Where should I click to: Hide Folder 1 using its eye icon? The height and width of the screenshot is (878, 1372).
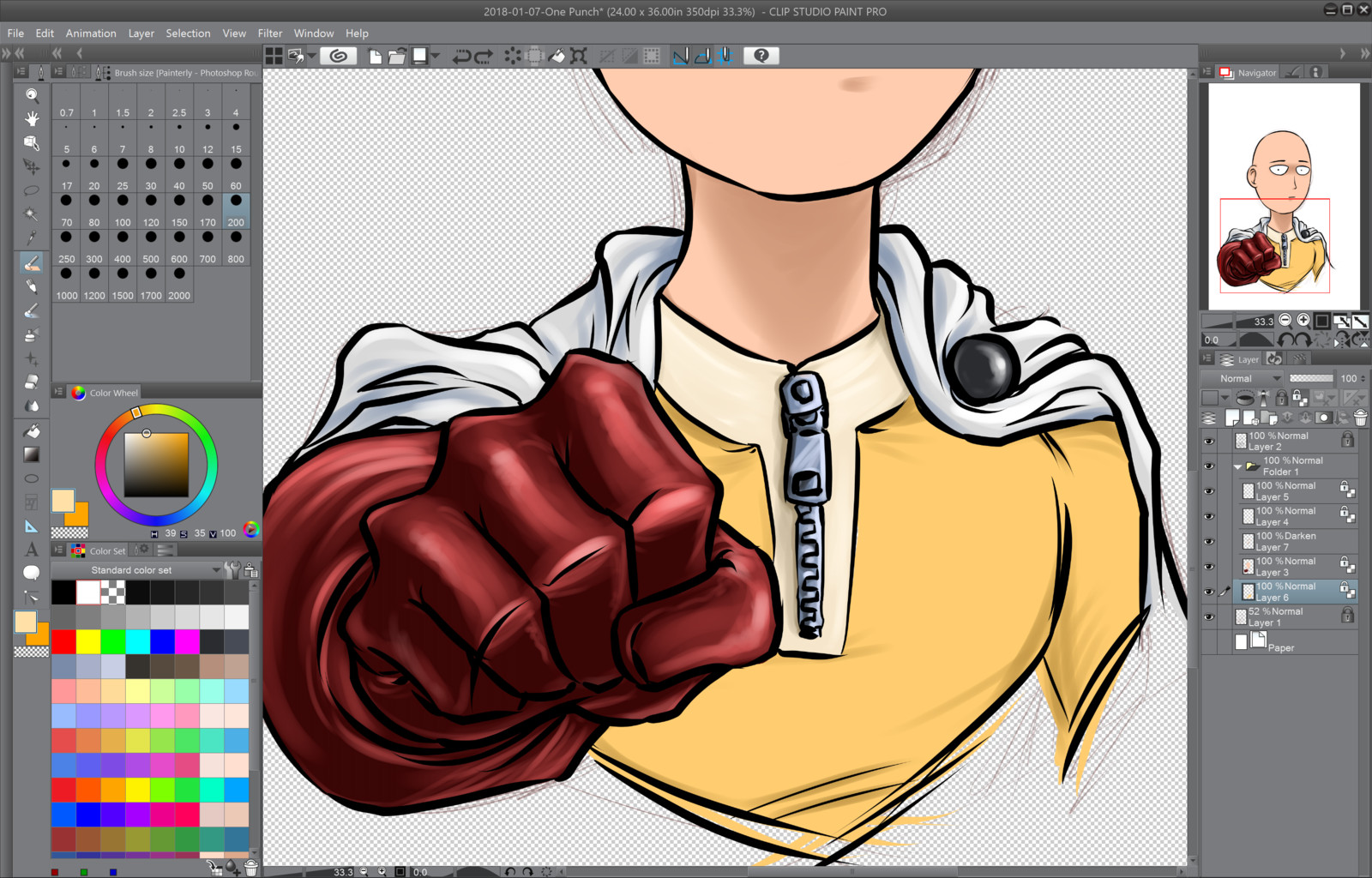click(x=1209, y=466)
